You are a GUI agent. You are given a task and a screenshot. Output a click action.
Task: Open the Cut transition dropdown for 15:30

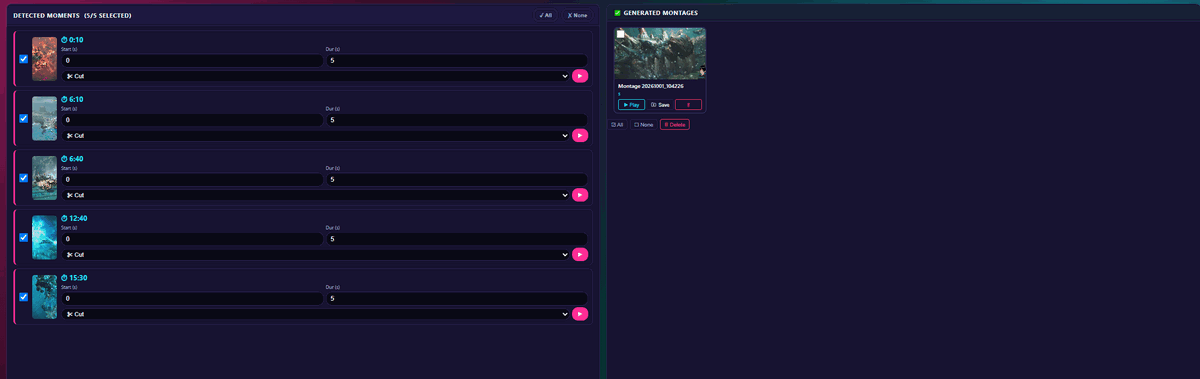[x=316, y=314]
